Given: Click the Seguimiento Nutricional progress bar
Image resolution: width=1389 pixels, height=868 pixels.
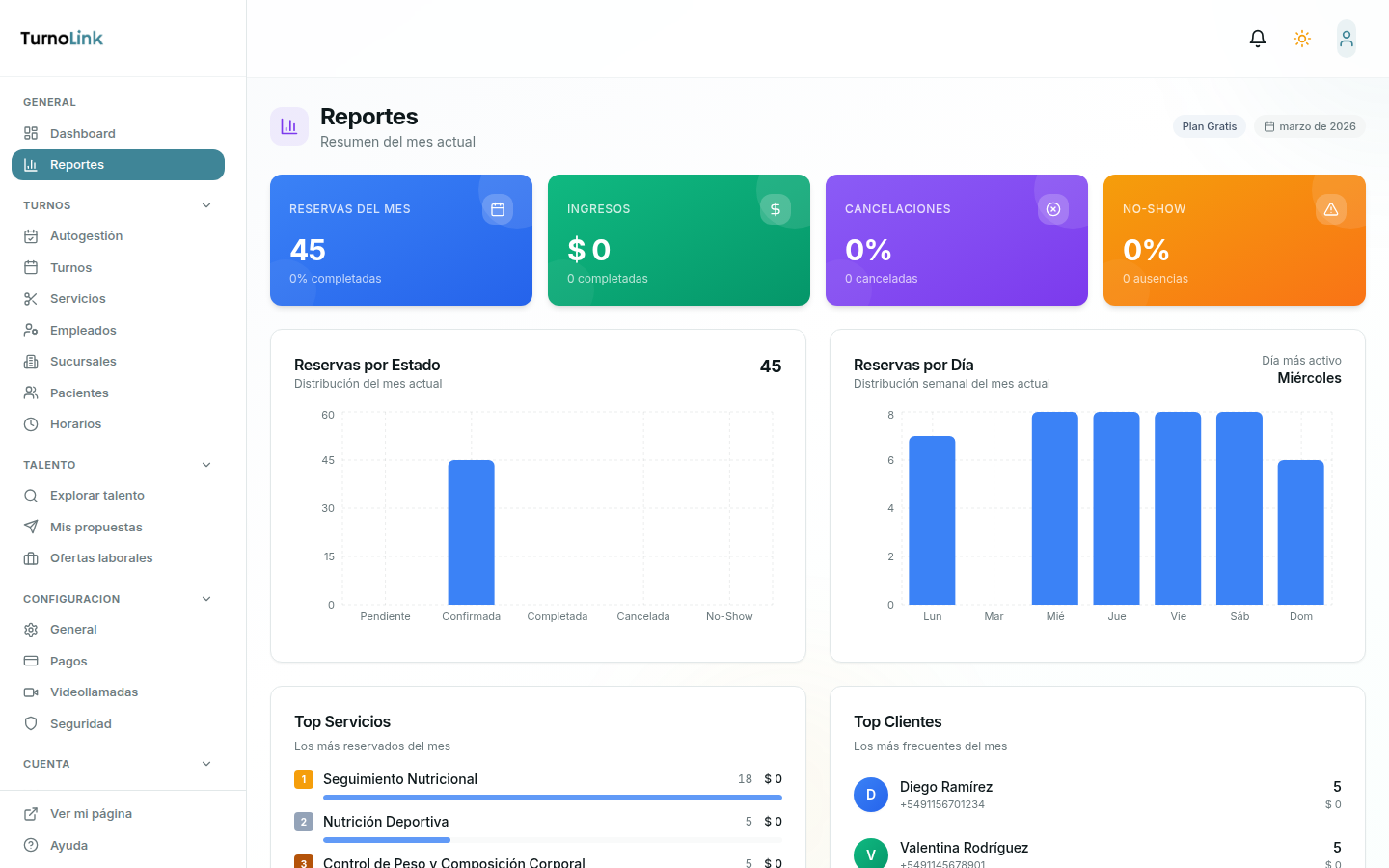Looking at the screenshot, I should coord(552,798).
